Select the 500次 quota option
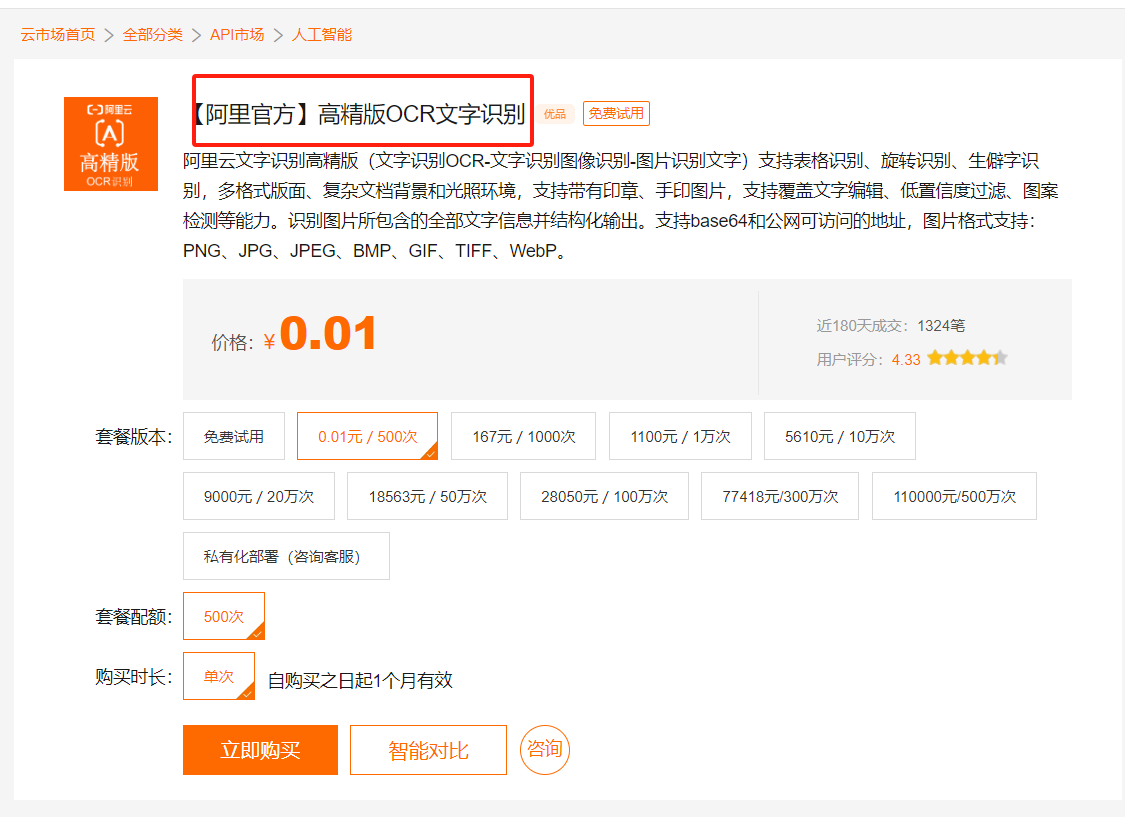The image size is (1125, 817). point(224,616)
